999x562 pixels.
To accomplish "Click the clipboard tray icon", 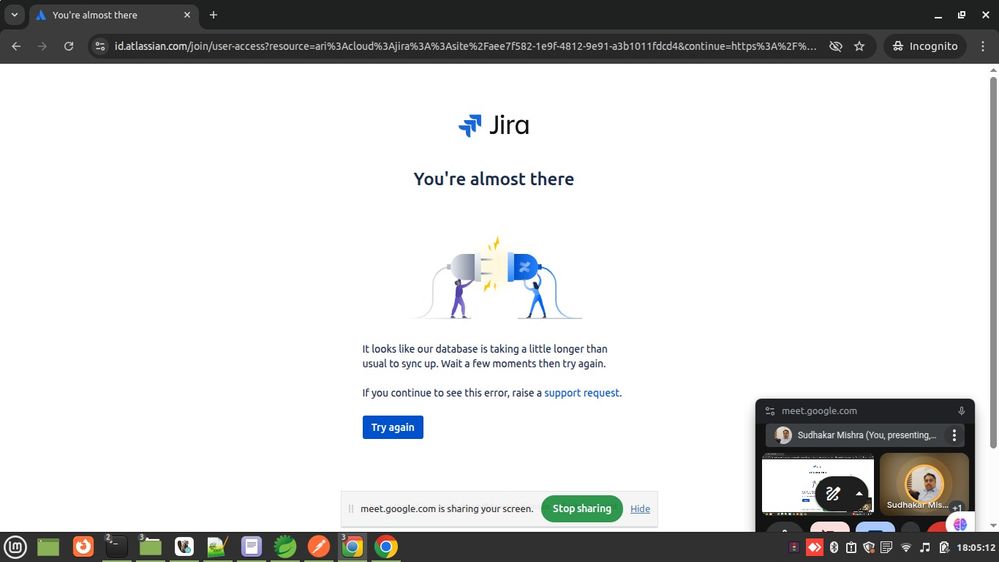I will tap(851, 547).
